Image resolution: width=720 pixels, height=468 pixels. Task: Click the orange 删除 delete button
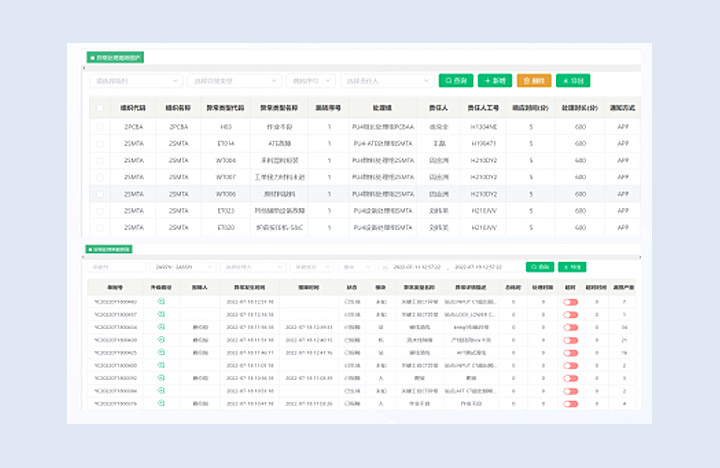(x=534, y=80)
